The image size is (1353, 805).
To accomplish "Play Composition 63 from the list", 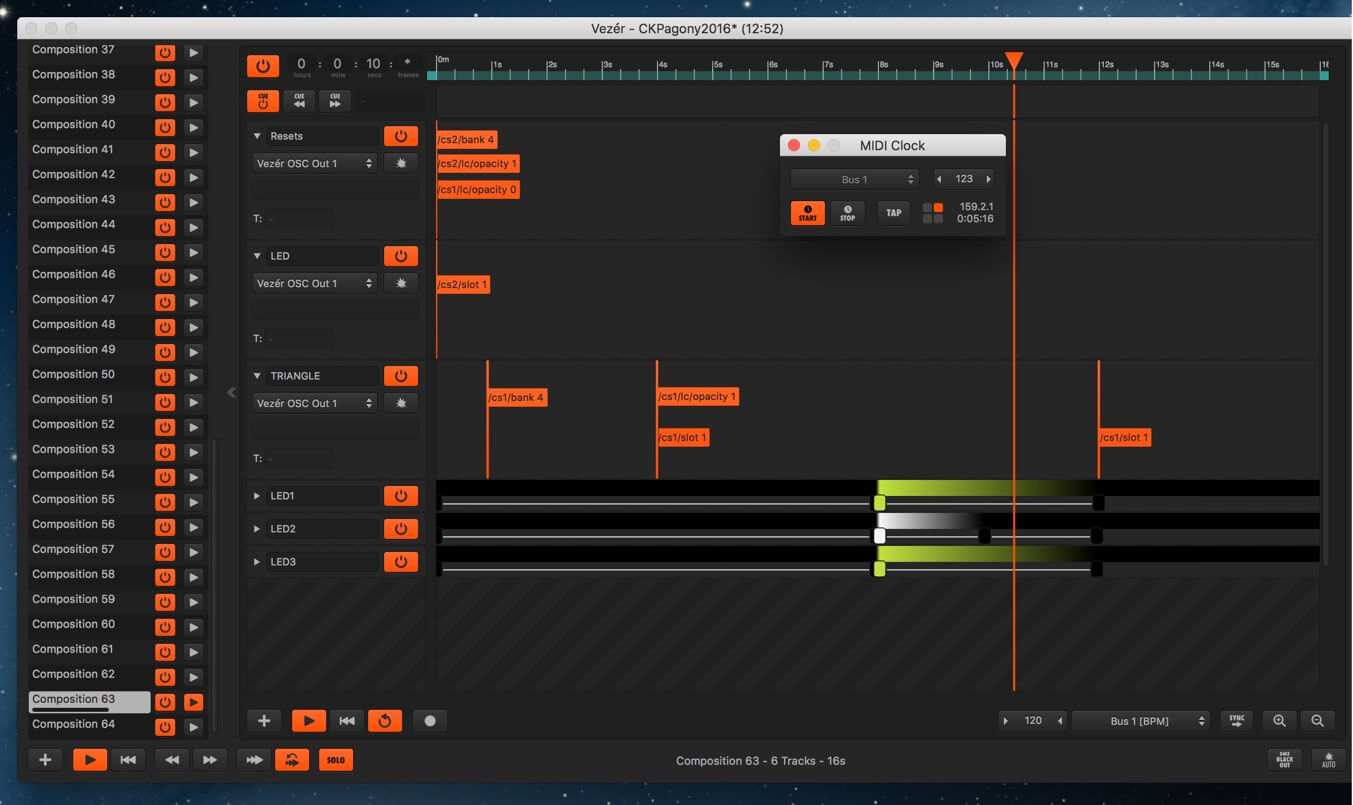I will pyautogui.click(x=194, y=702).
